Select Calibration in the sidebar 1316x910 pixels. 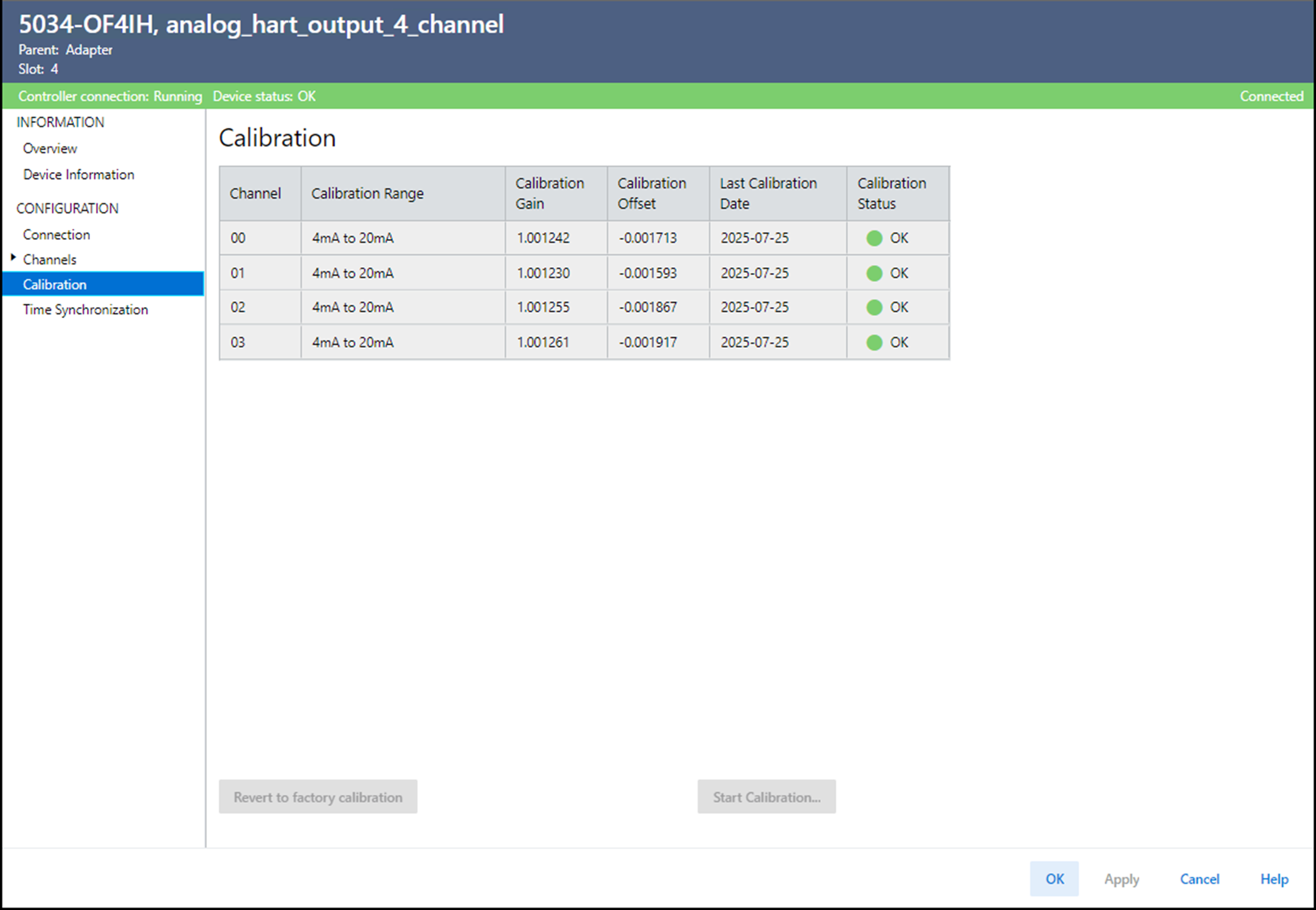point(55,285)
